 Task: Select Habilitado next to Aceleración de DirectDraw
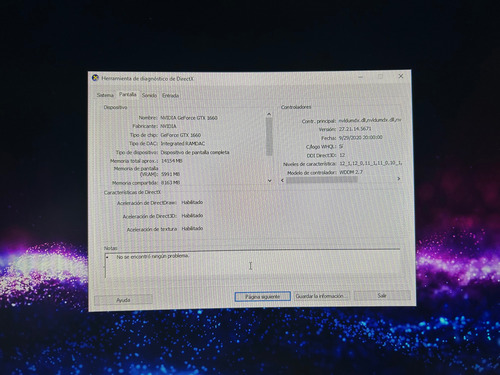click(192, 202)
